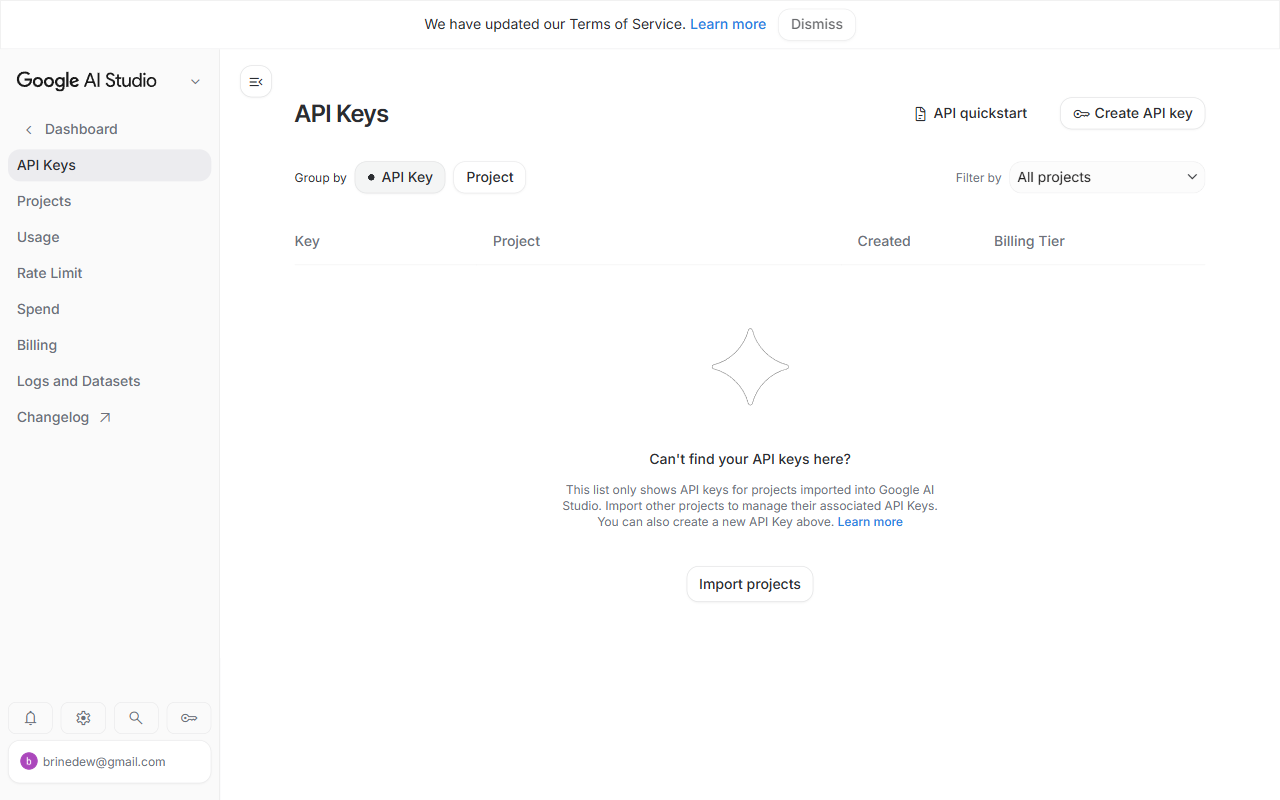Click the Import projects button

(750, 584)
